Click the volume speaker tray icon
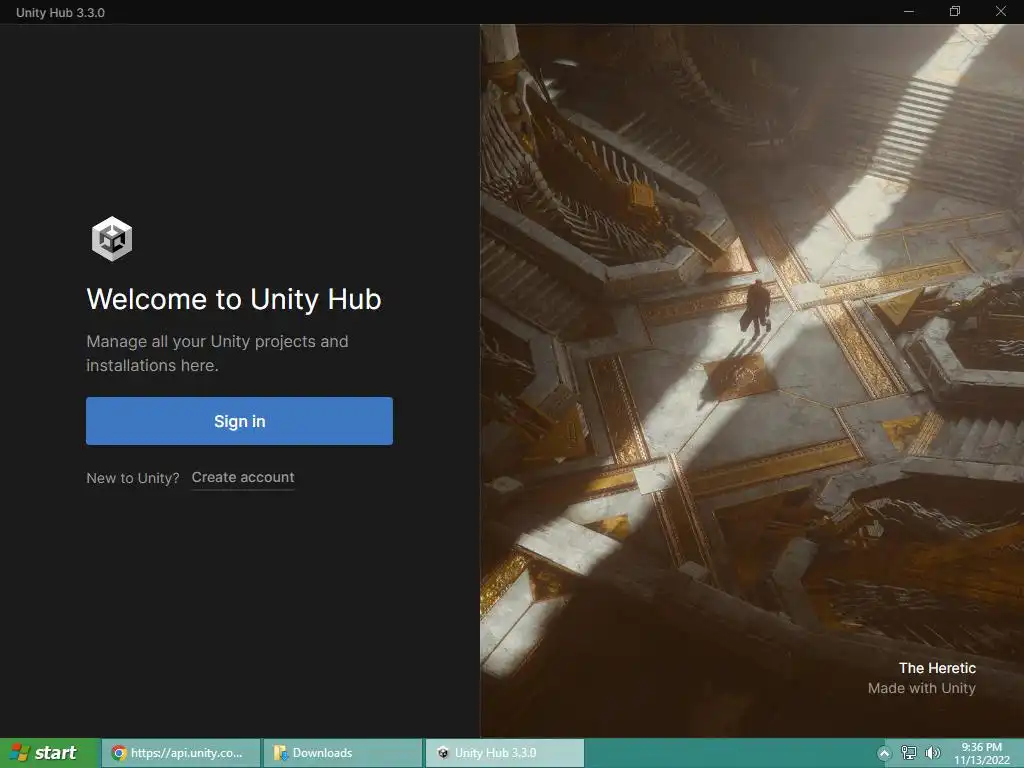Viewport: 1024px width, 768px height. 933,753
